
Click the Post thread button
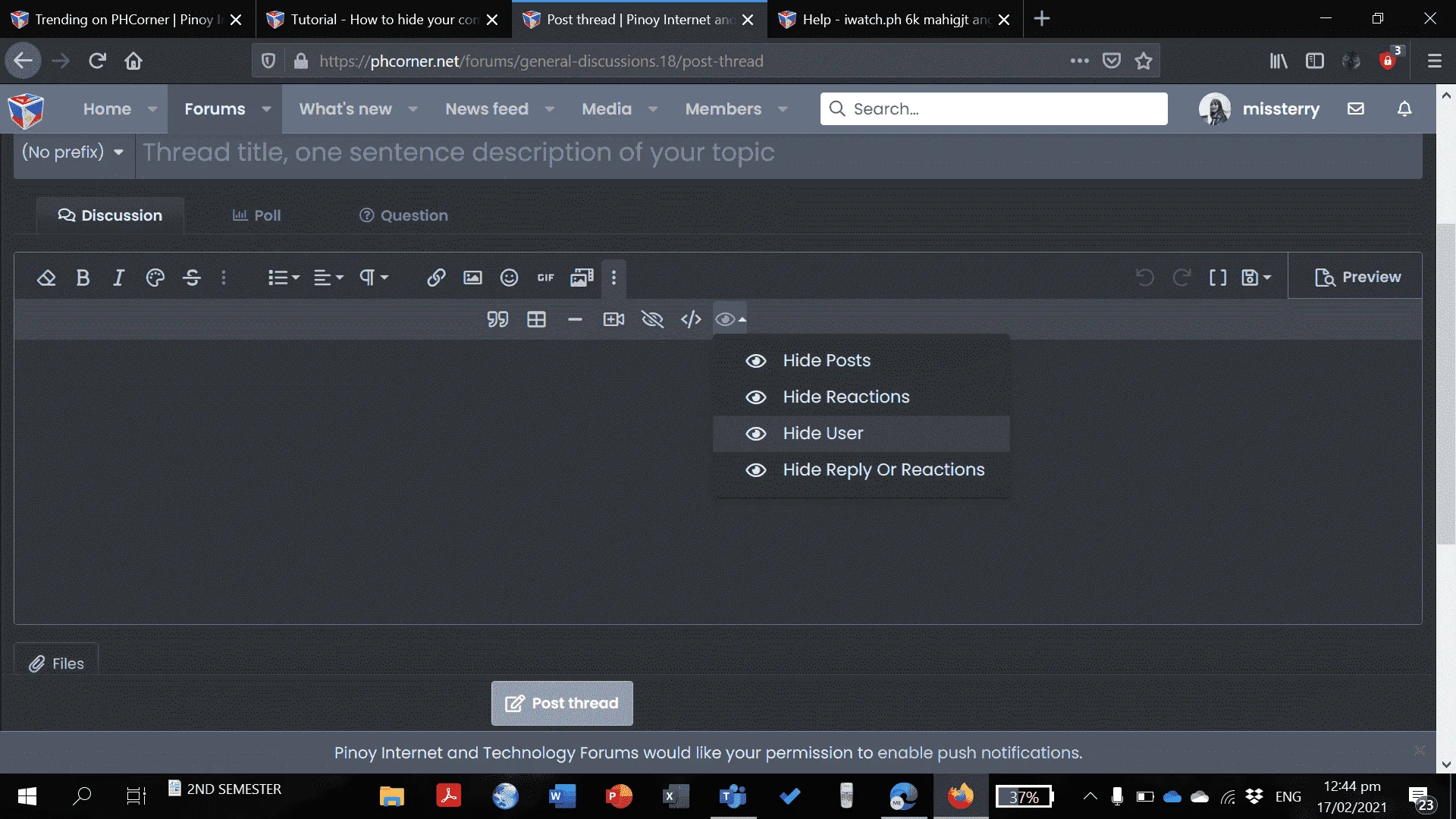pos(562,703)
